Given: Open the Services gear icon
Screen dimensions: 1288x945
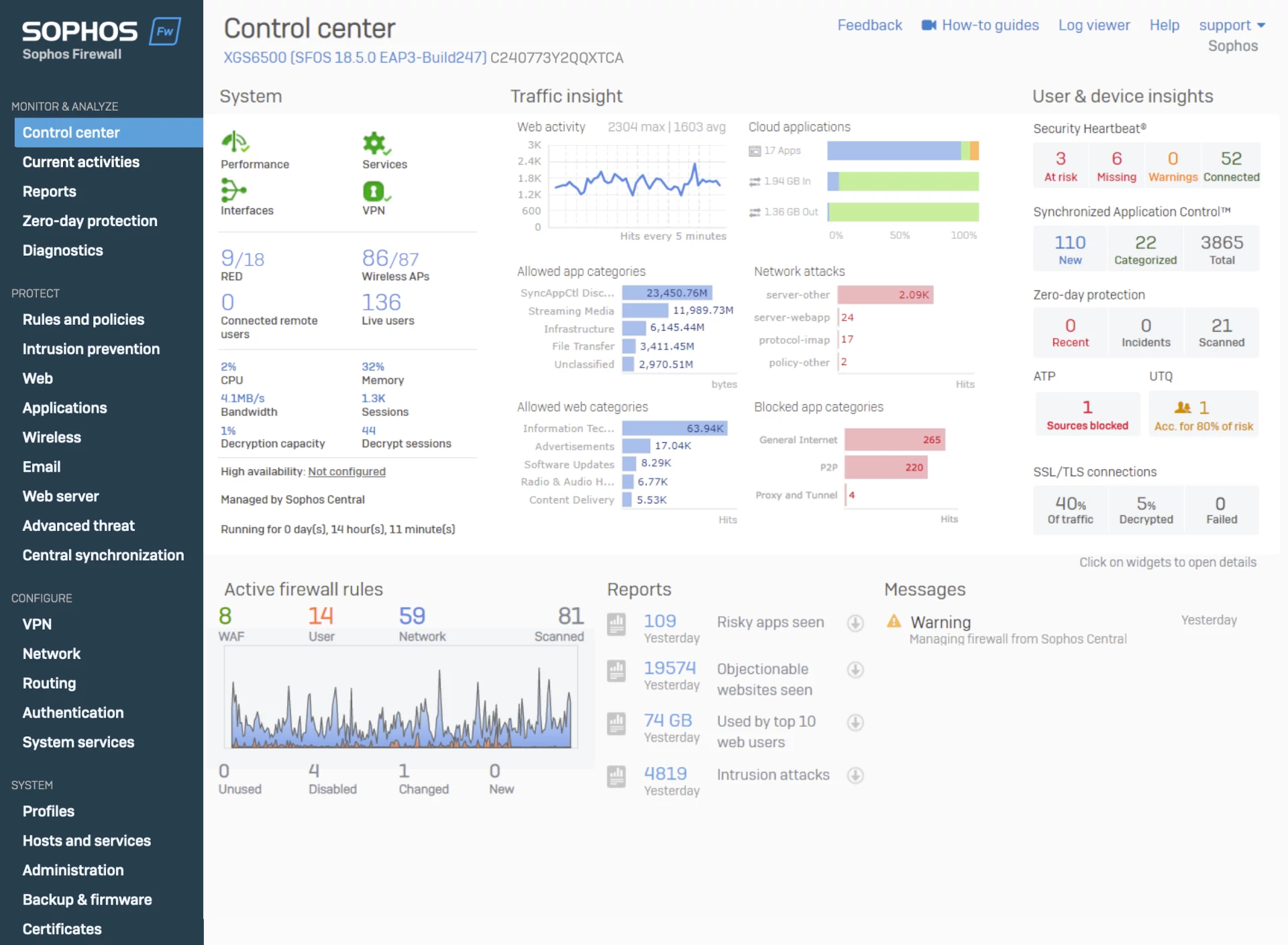Looking at the screenshot, I should click(x=376, y=143).
